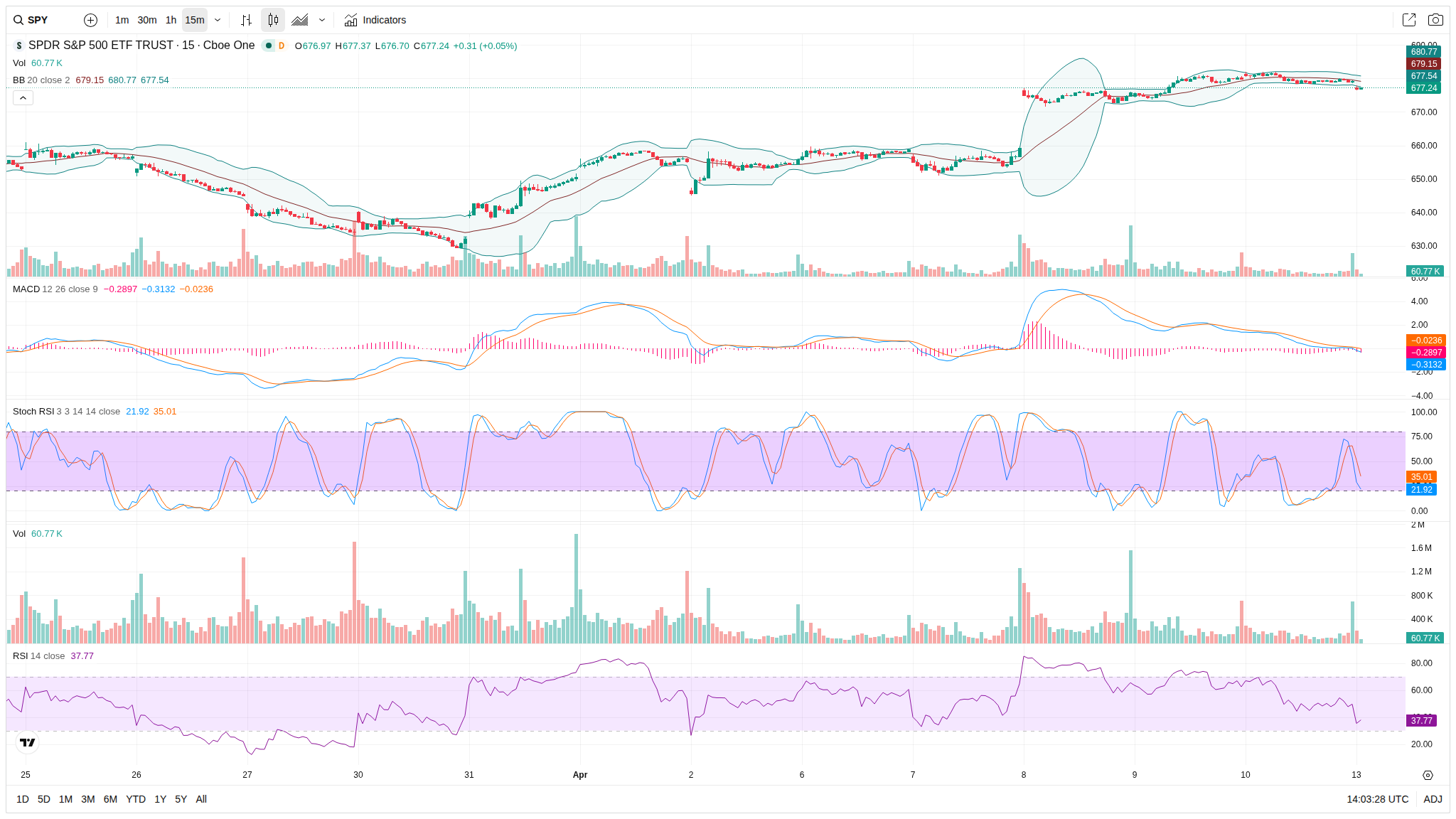Image resolution: width=1456 pixels, height=819 pixels.
Task: Click the compare symbol plus icon
Action: tap(90, 20)
